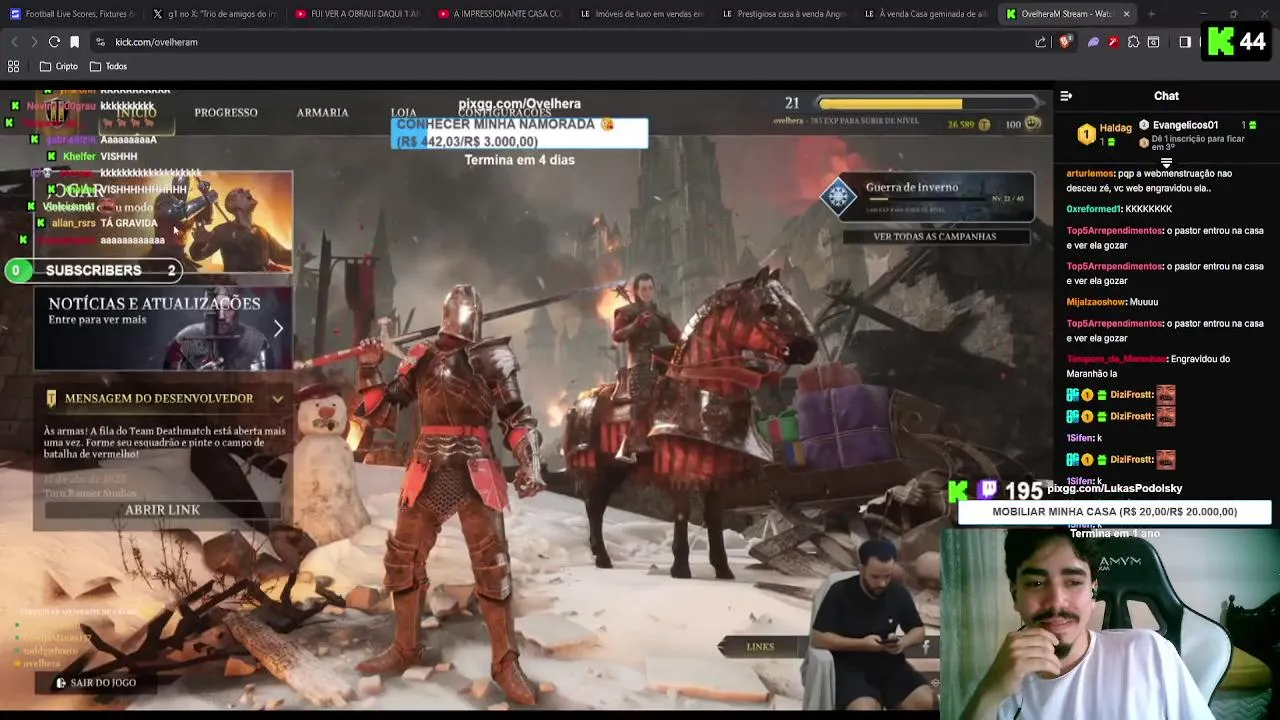Click Evangelicos01 in the leaderboard

pos(1185,125)
